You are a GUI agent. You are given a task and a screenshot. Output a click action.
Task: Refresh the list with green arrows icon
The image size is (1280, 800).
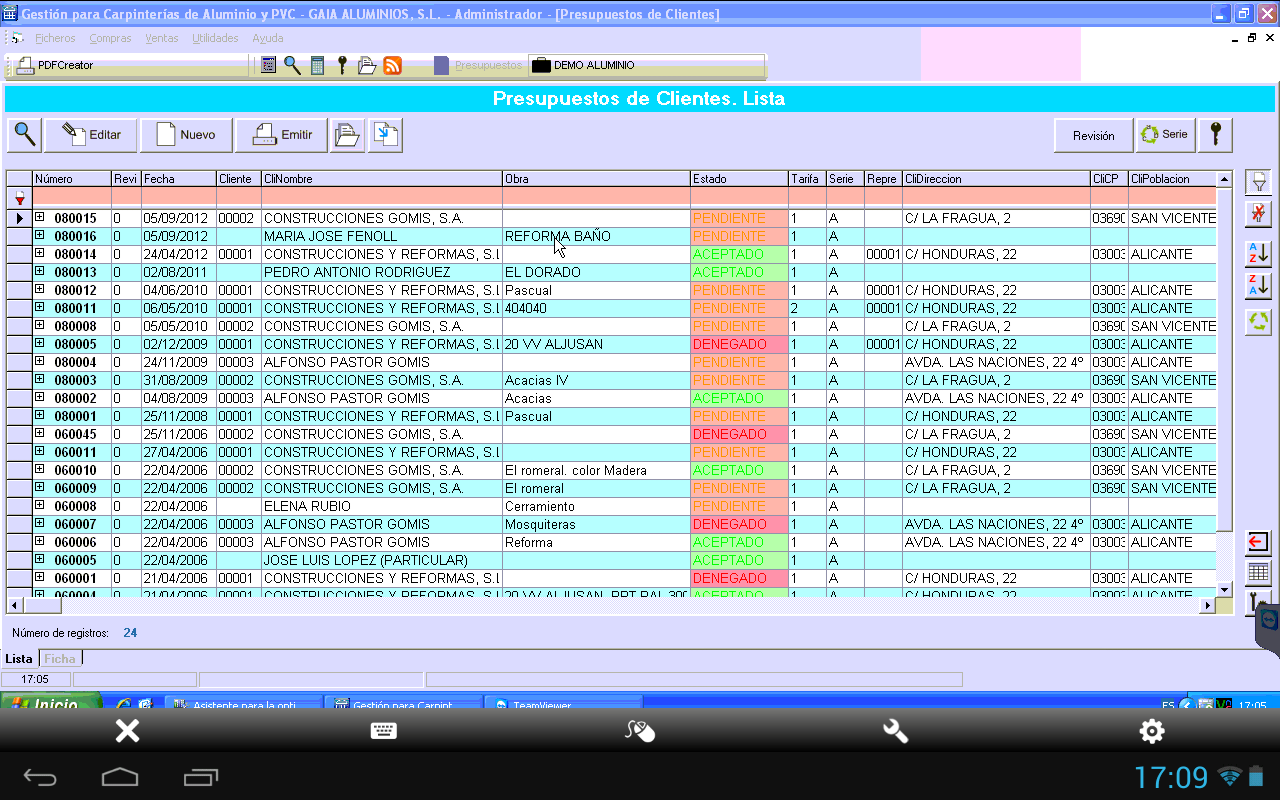pos(1259,321)
